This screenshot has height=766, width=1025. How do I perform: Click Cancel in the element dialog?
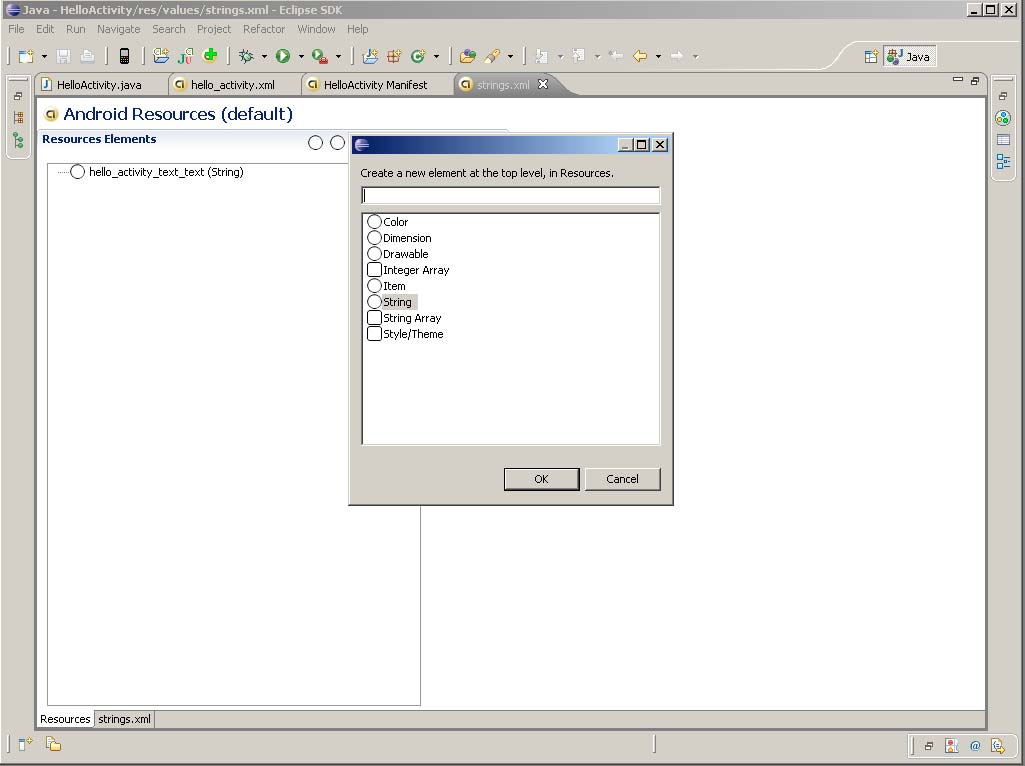point(622,479)
